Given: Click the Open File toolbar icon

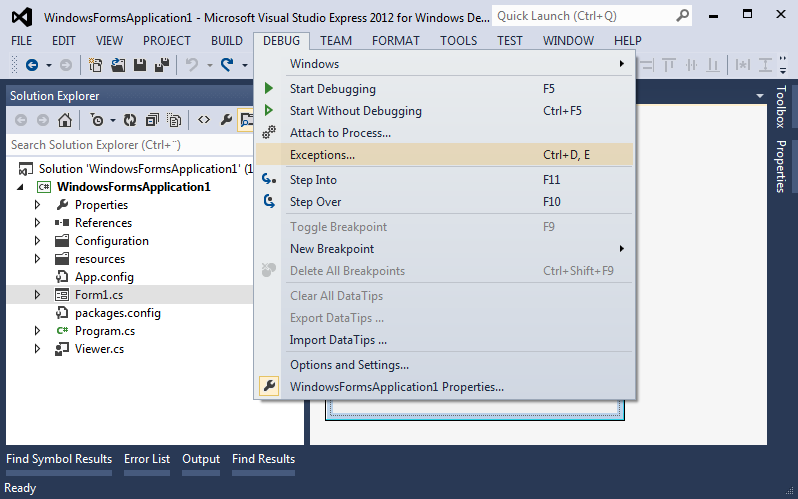Looking at the screenshot, I should pos(119,65).
